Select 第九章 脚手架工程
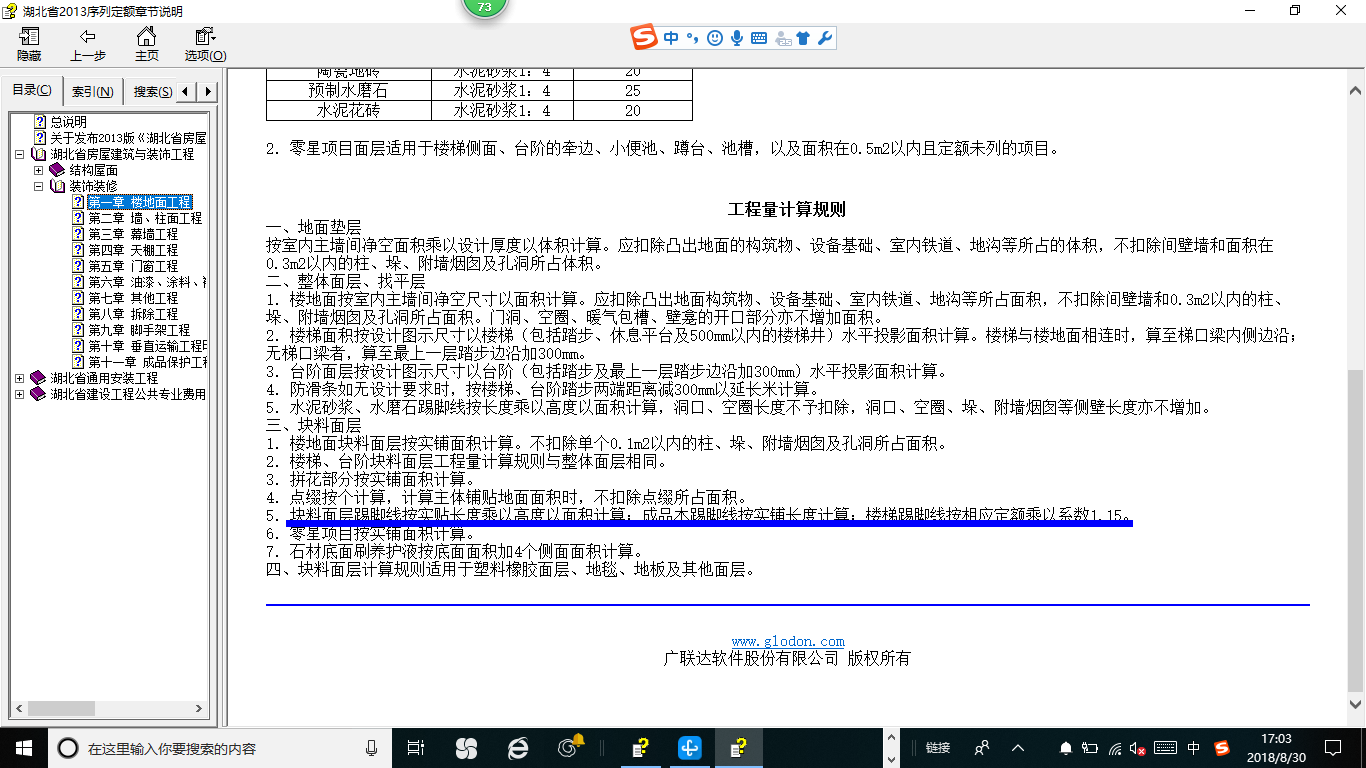 tap(138, 330)
